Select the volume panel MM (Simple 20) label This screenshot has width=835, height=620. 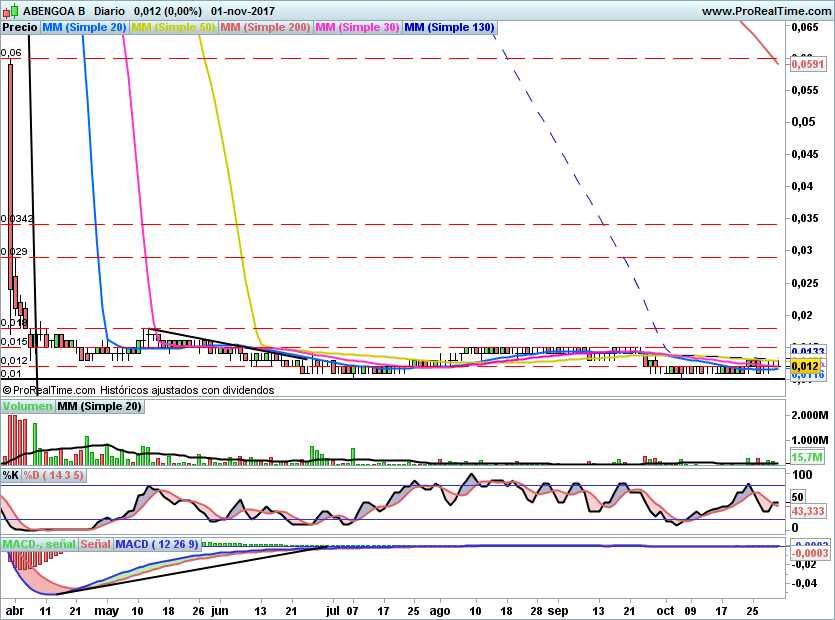tap(99, 407)
